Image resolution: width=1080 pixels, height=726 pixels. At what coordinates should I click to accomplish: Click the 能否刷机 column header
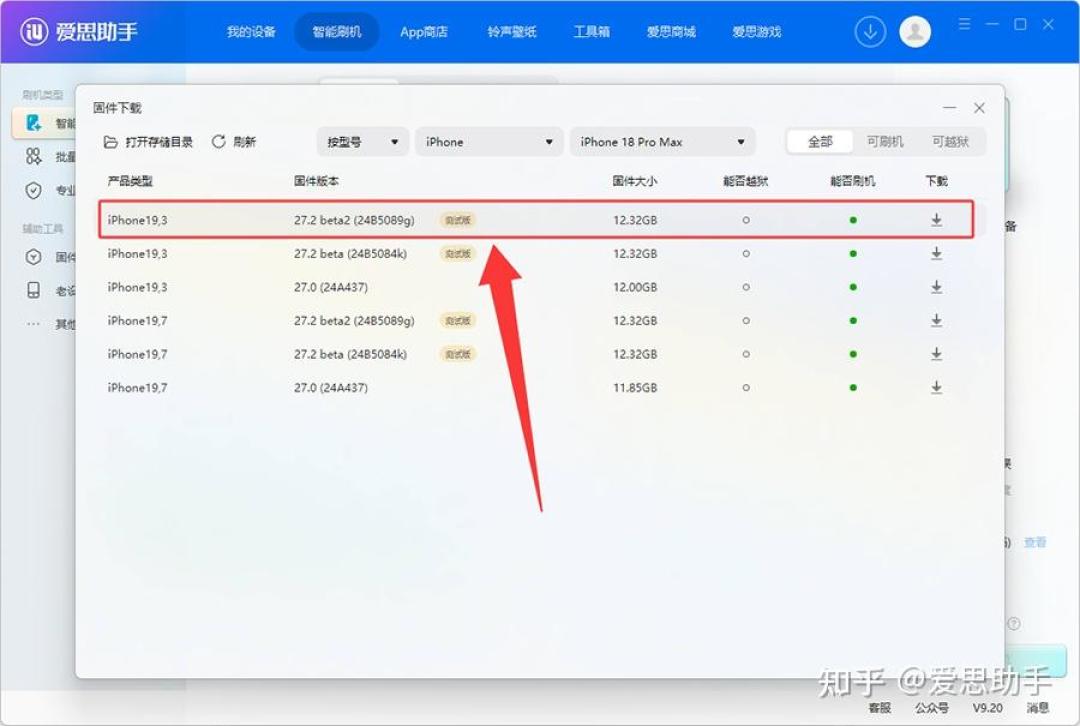(853, 181)
